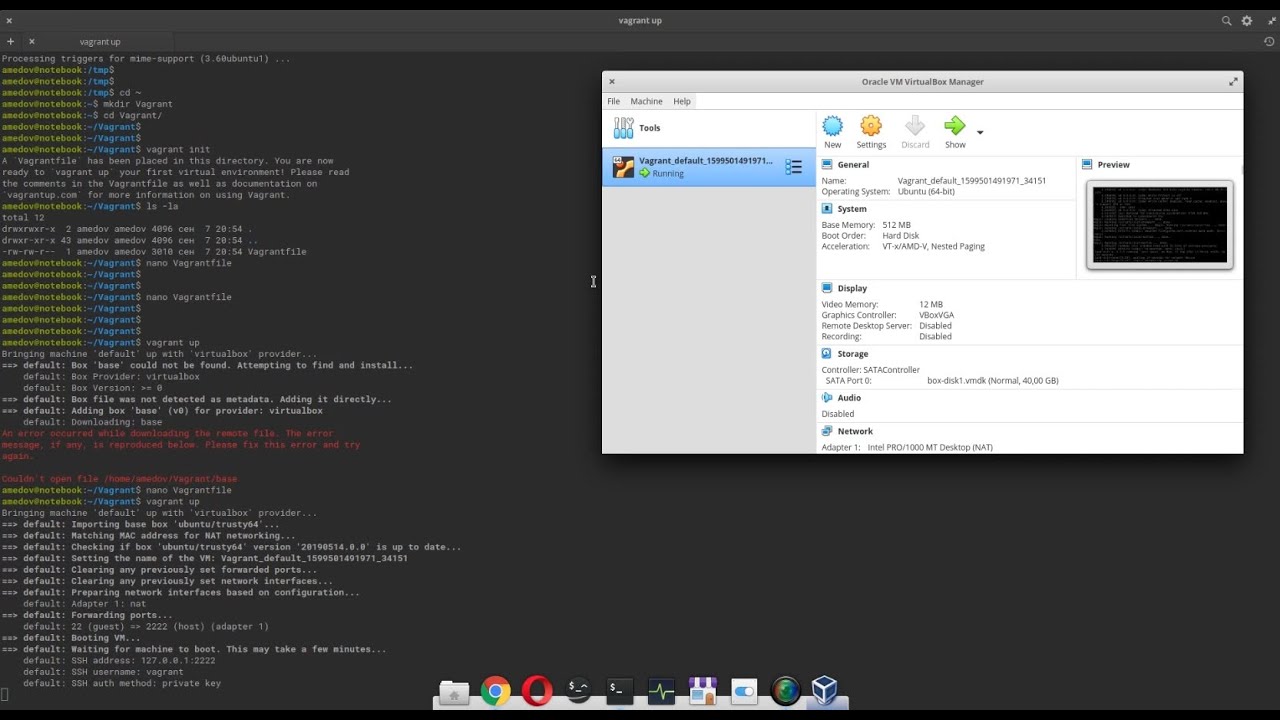
Task: Click 'Booting VM...' line in terminal
Action: click(x=71, y=638)
